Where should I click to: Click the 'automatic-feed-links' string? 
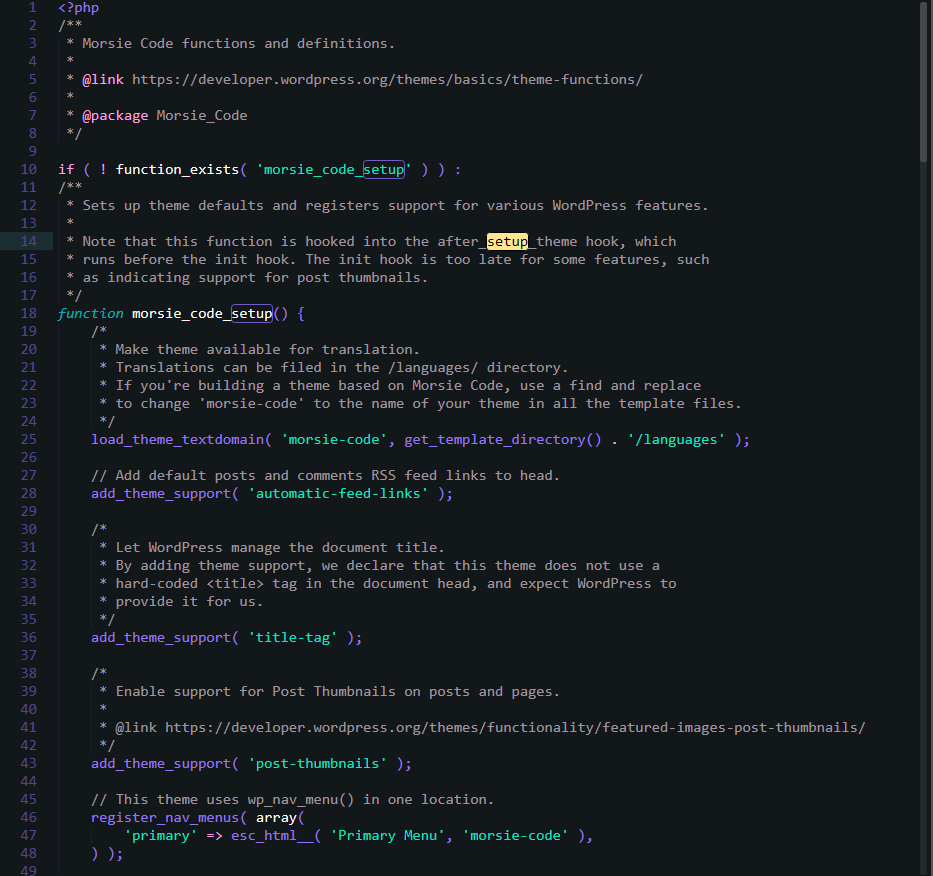[x=338, y=494]
